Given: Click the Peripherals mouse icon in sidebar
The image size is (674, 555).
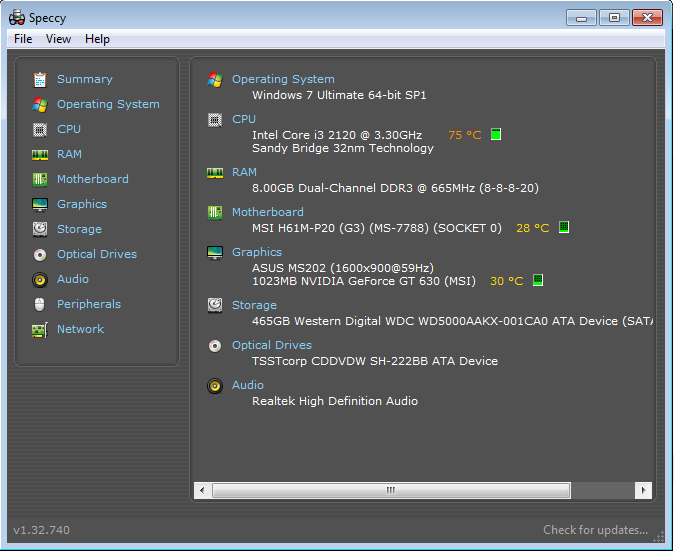Looking at the screenshot, I should click(x=40, y=304).
